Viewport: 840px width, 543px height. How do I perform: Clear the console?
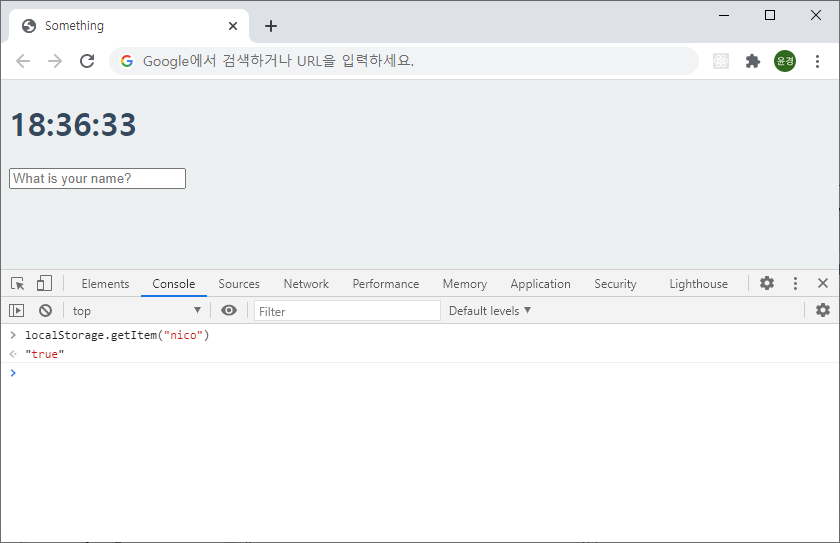pos(46,311)
